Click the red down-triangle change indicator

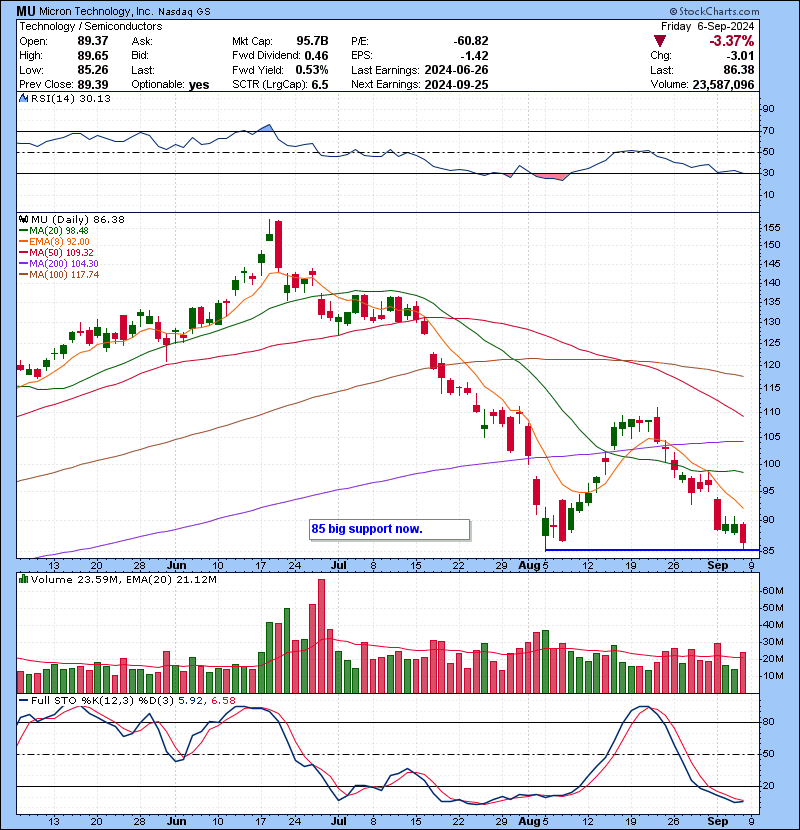659,41
